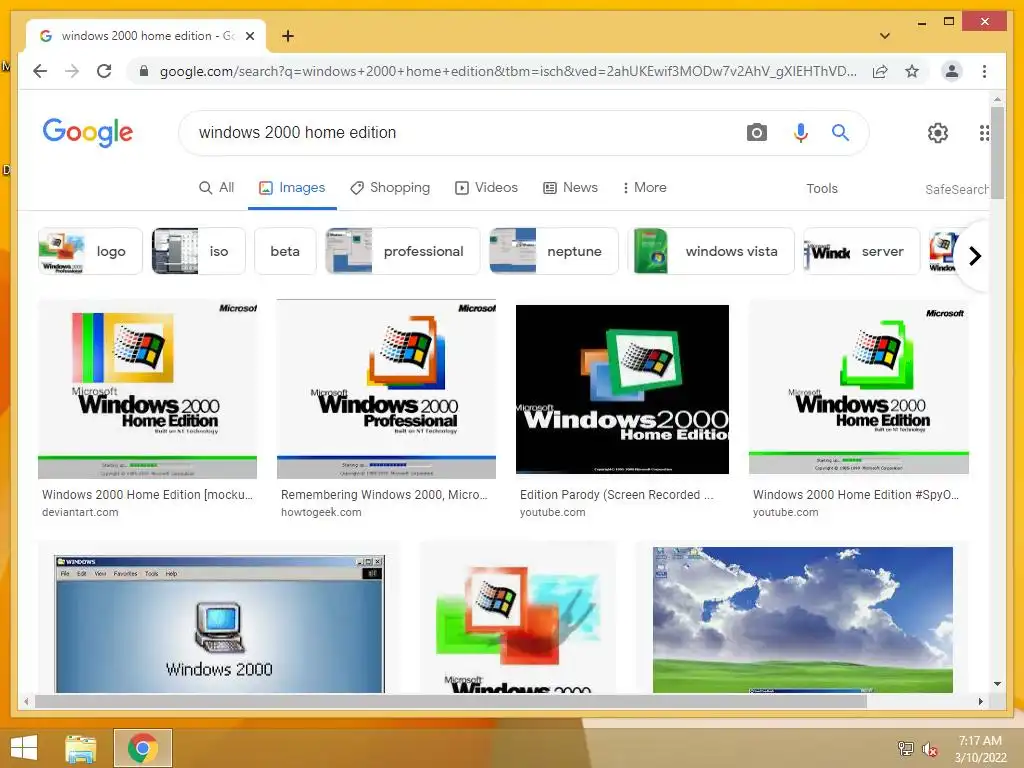This screenshot has height=768, width=1024.
Task: Open Chrome profile avatar icon
Action: 952,71
